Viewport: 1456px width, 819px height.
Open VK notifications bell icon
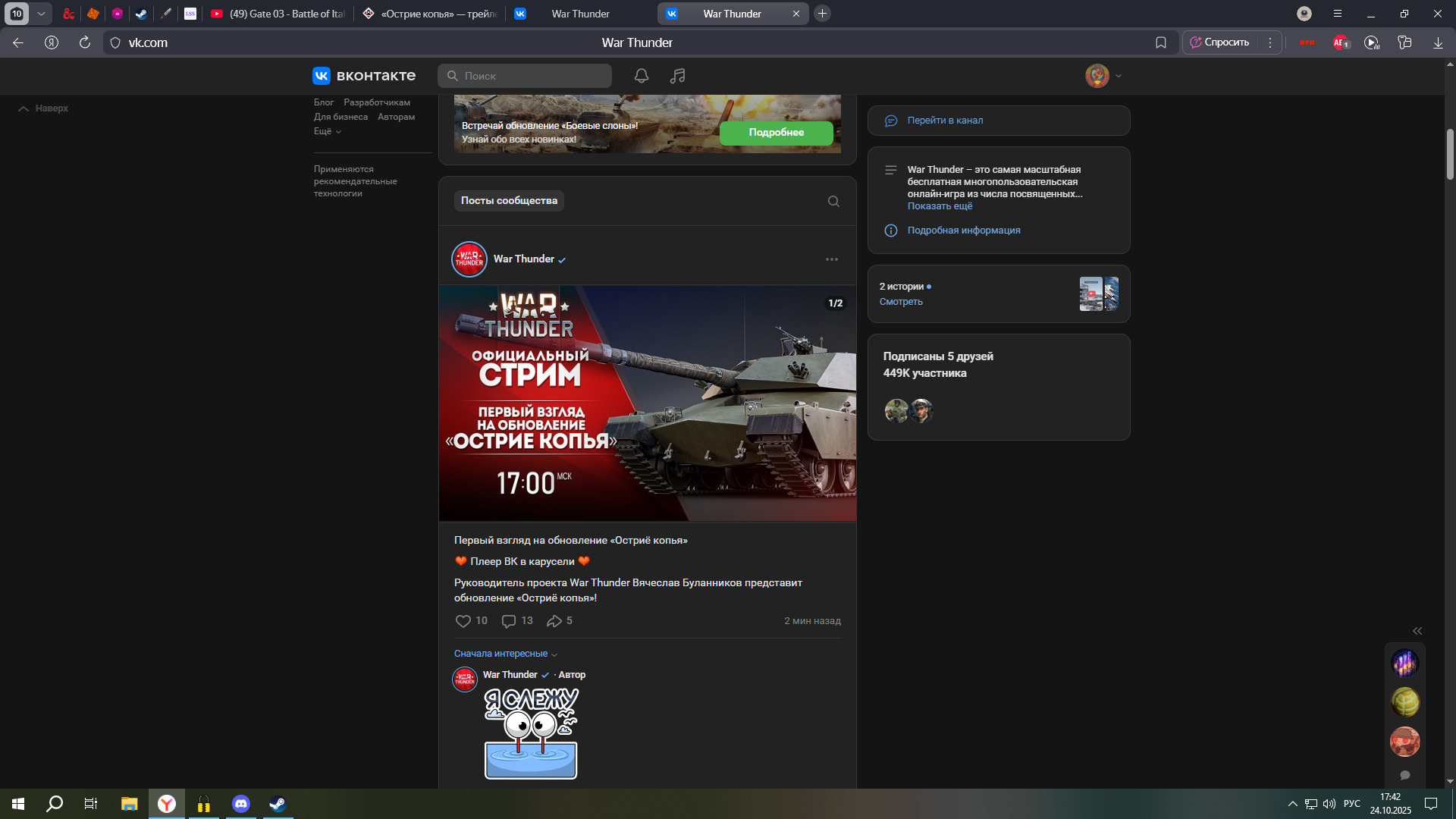[x=641, y=76]
